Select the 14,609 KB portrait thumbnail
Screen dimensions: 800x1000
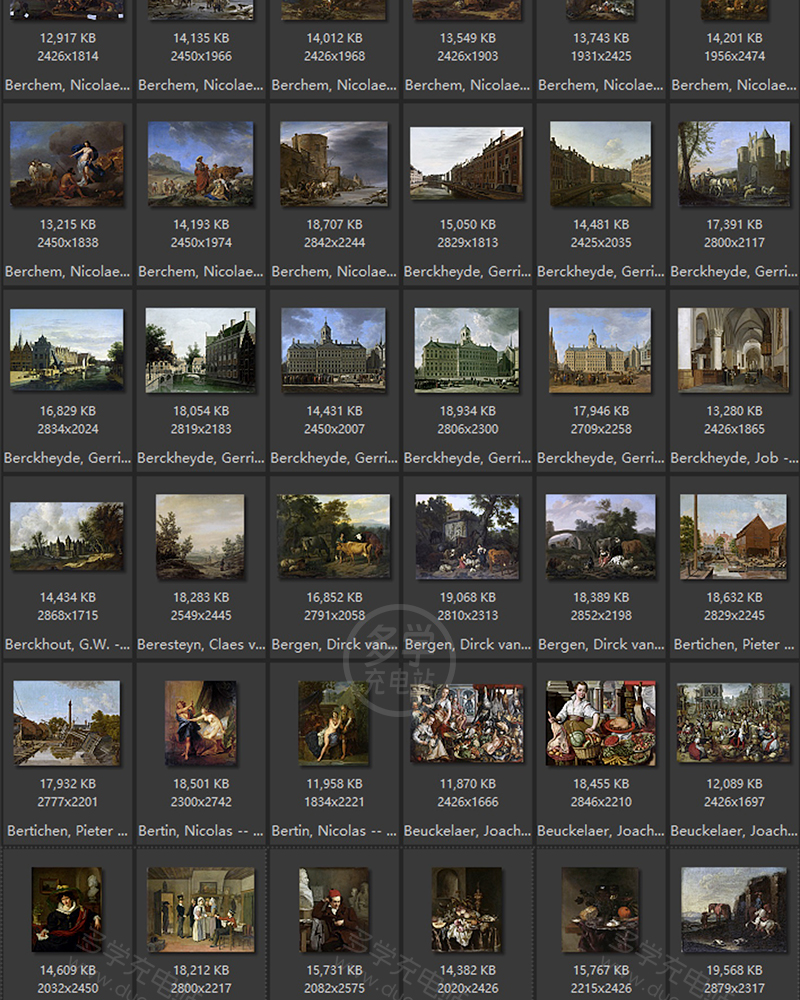(x=67, y=909)
